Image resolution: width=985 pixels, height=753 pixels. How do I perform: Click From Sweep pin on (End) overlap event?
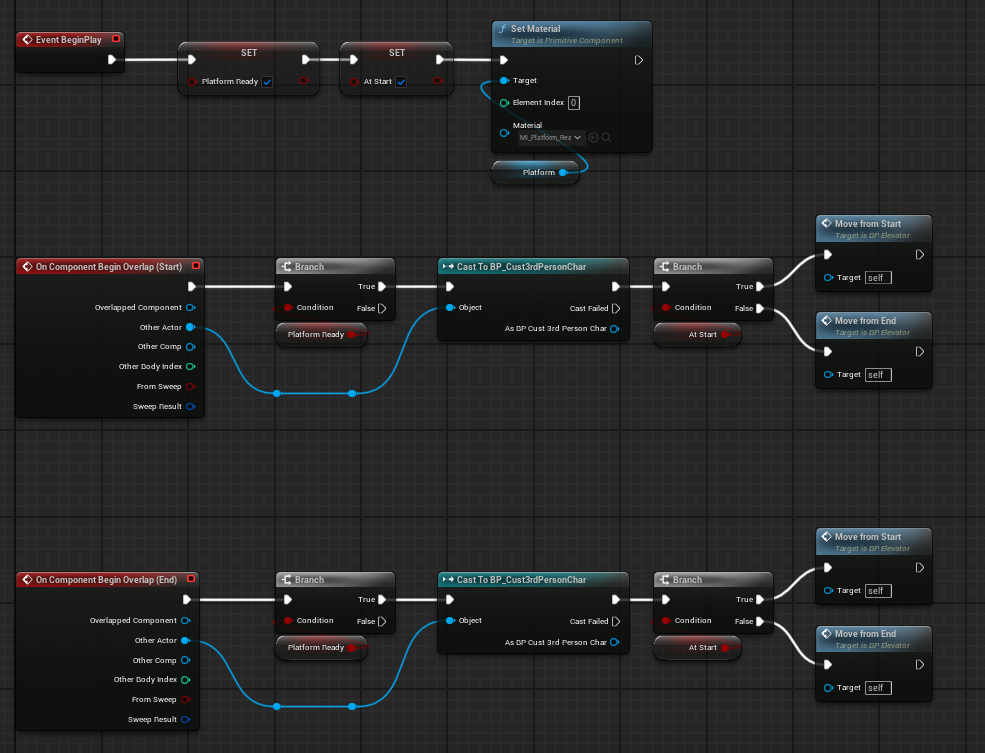pos(185,700)
